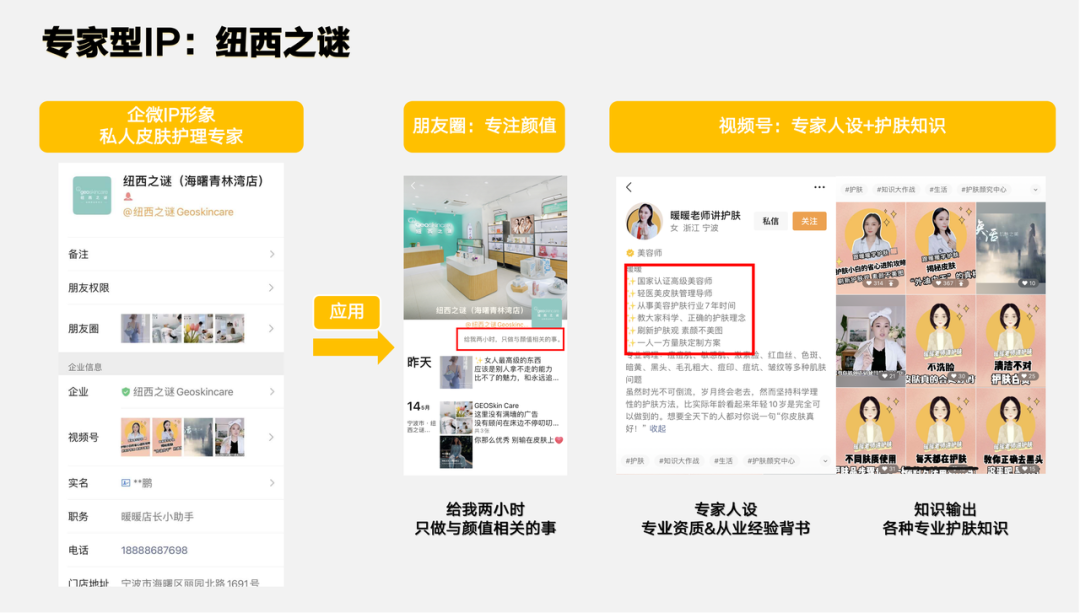Viewport: 1080px width, 613px height.
Task: Click the GEOSkin Care post title
Action: click(497, 406)
